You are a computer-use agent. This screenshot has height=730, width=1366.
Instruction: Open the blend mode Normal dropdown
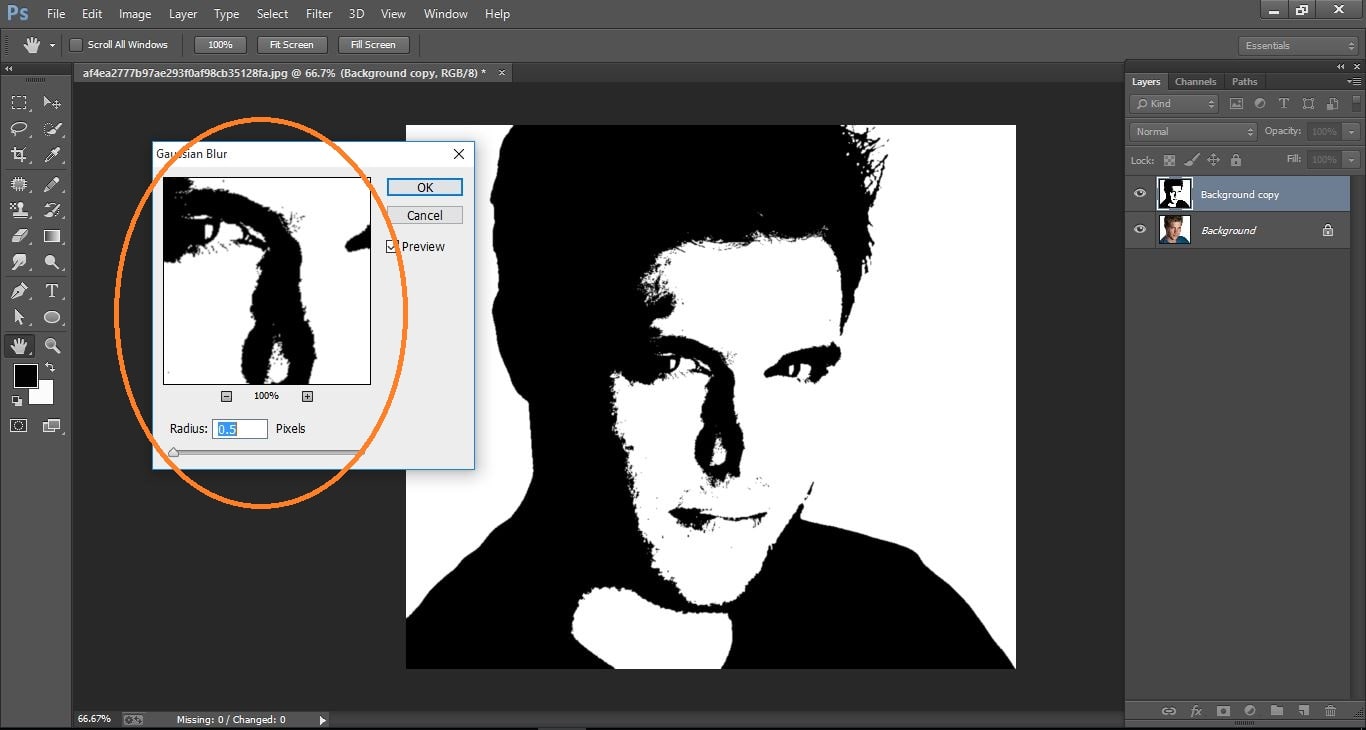[1192, 130]
